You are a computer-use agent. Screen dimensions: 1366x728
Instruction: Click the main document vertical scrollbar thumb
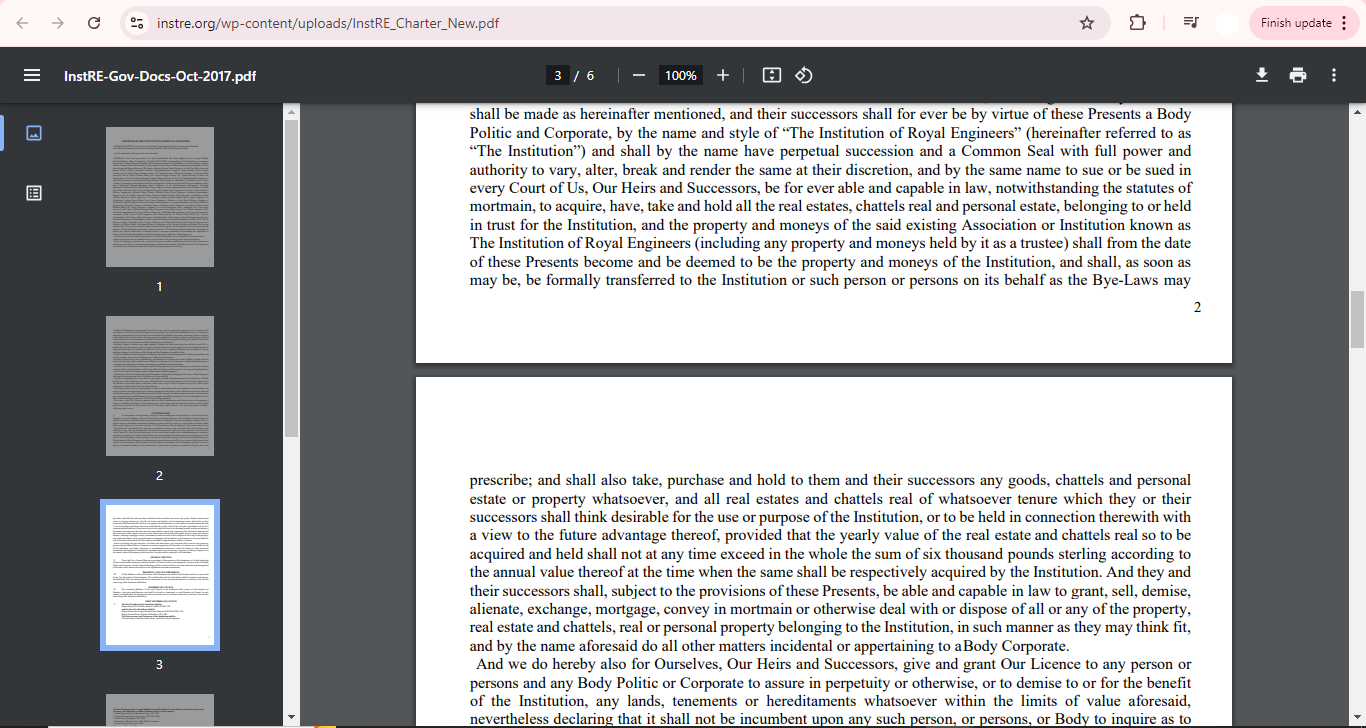tap(1357, 319)
